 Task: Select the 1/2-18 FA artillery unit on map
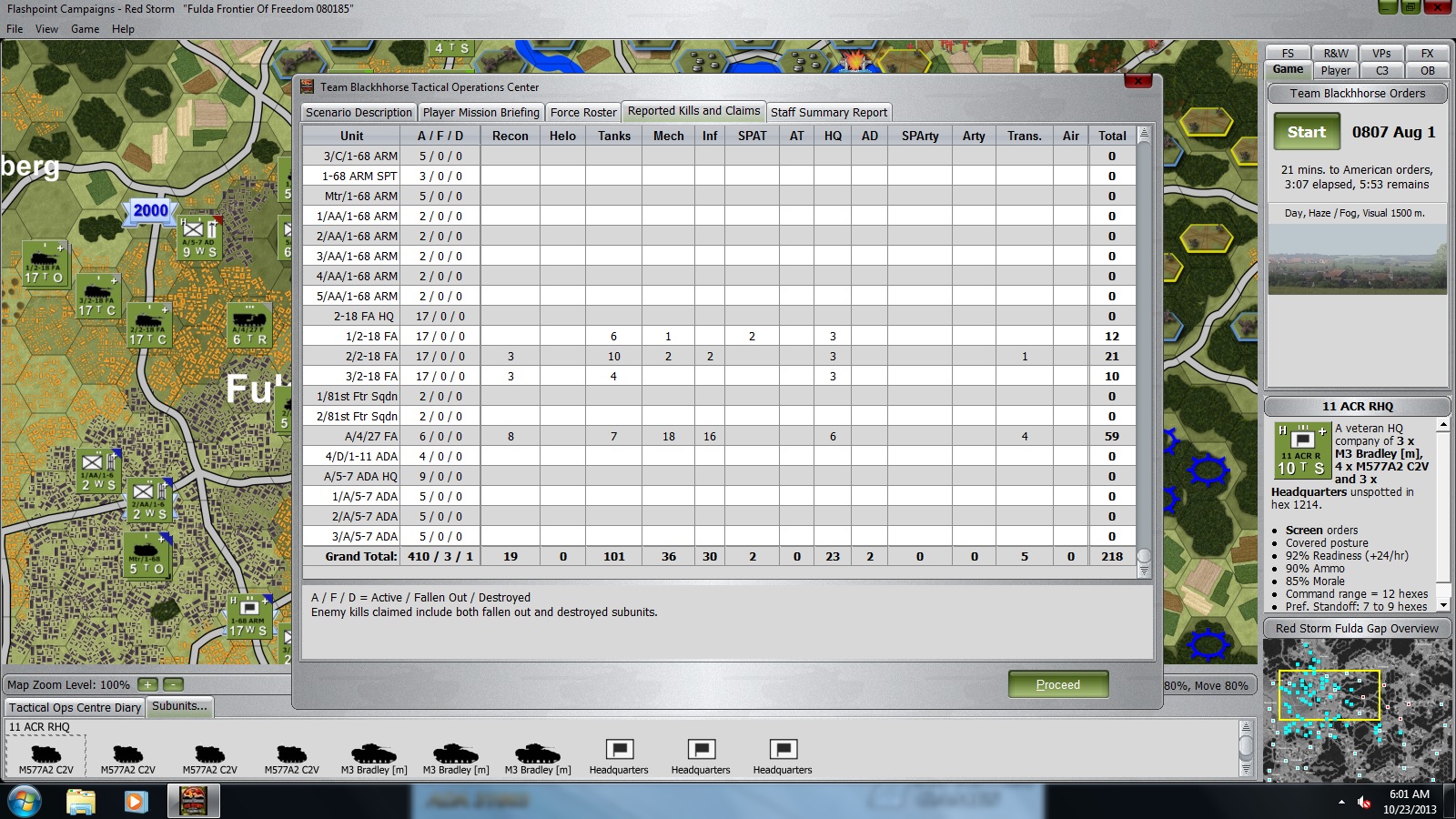click(x=44, y=264)
